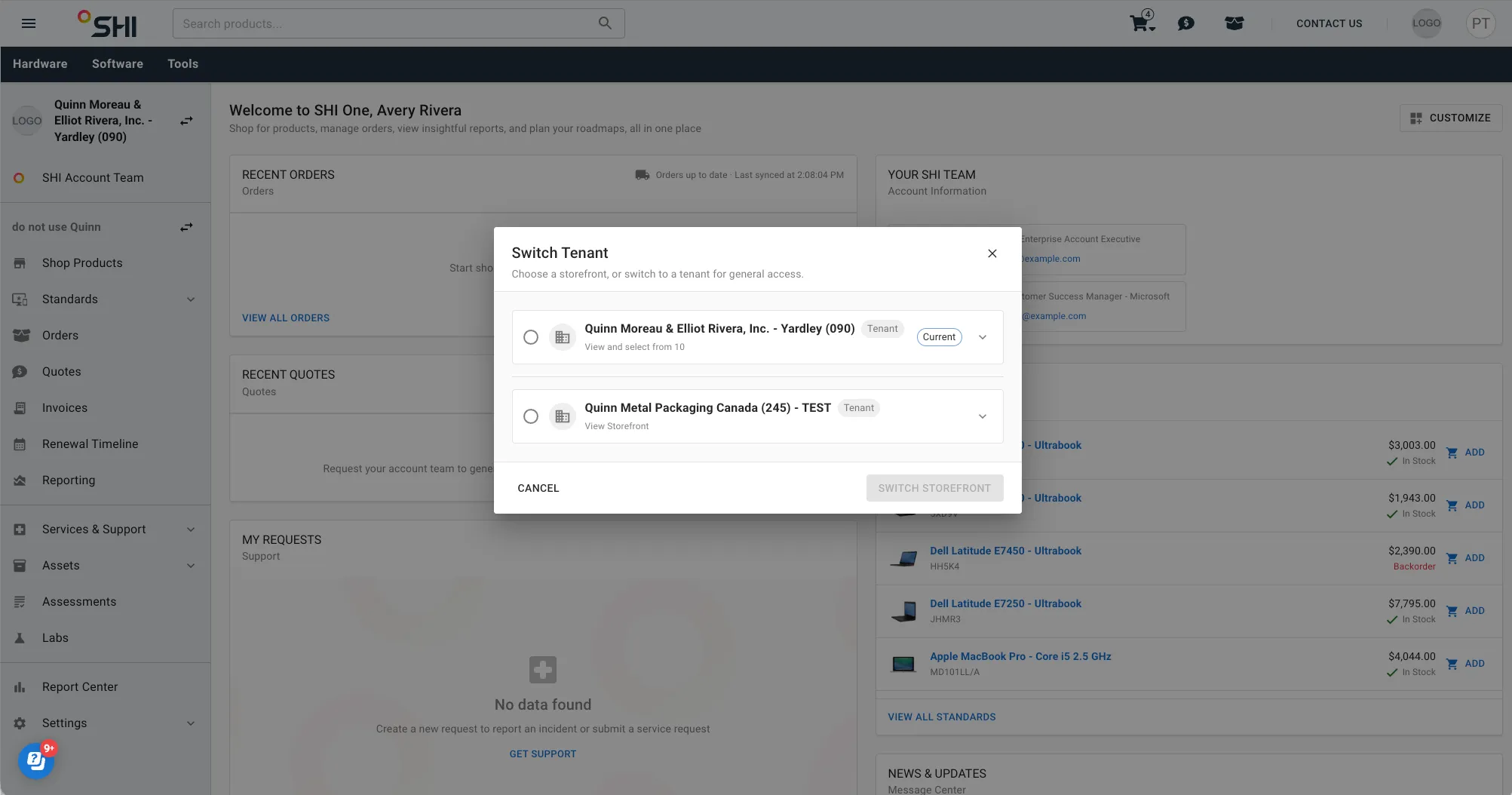Click Get Support link
Viewport: 1512px width, 795px height.
pos(543,754)
